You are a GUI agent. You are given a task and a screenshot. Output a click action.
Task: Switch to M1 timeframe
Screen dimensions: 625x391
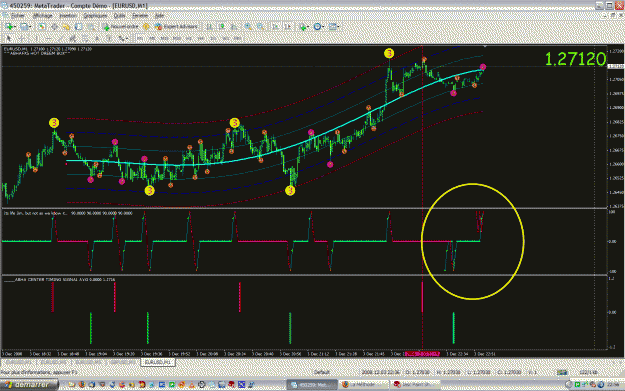[140, 39]
